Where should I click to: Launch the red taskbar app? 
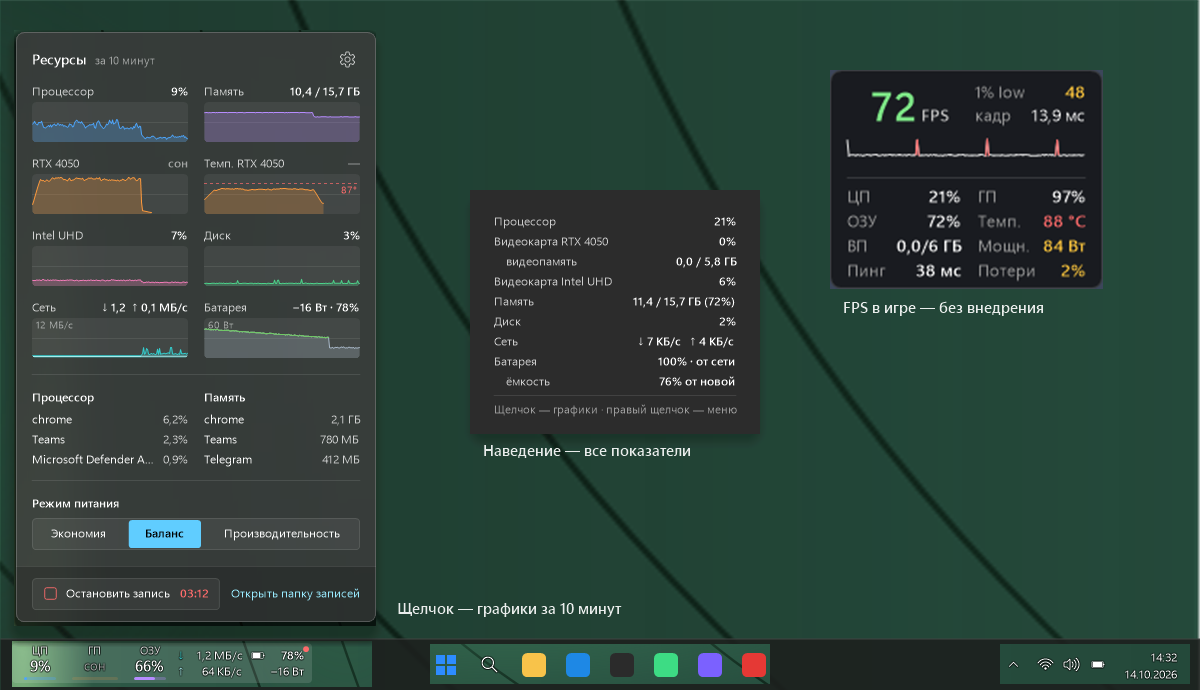[754, 665]
